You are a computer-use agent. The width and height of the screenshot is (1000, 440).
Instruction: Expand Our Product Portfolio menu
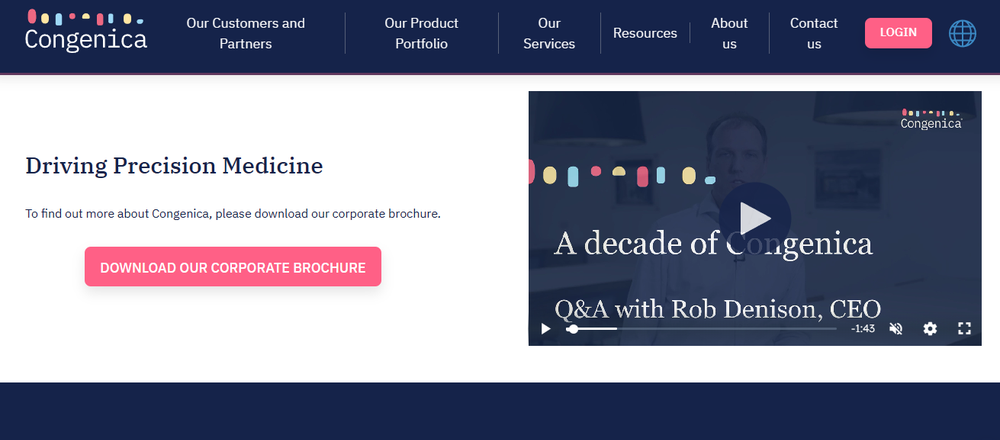pyautogui.click(x=421, y=33)
